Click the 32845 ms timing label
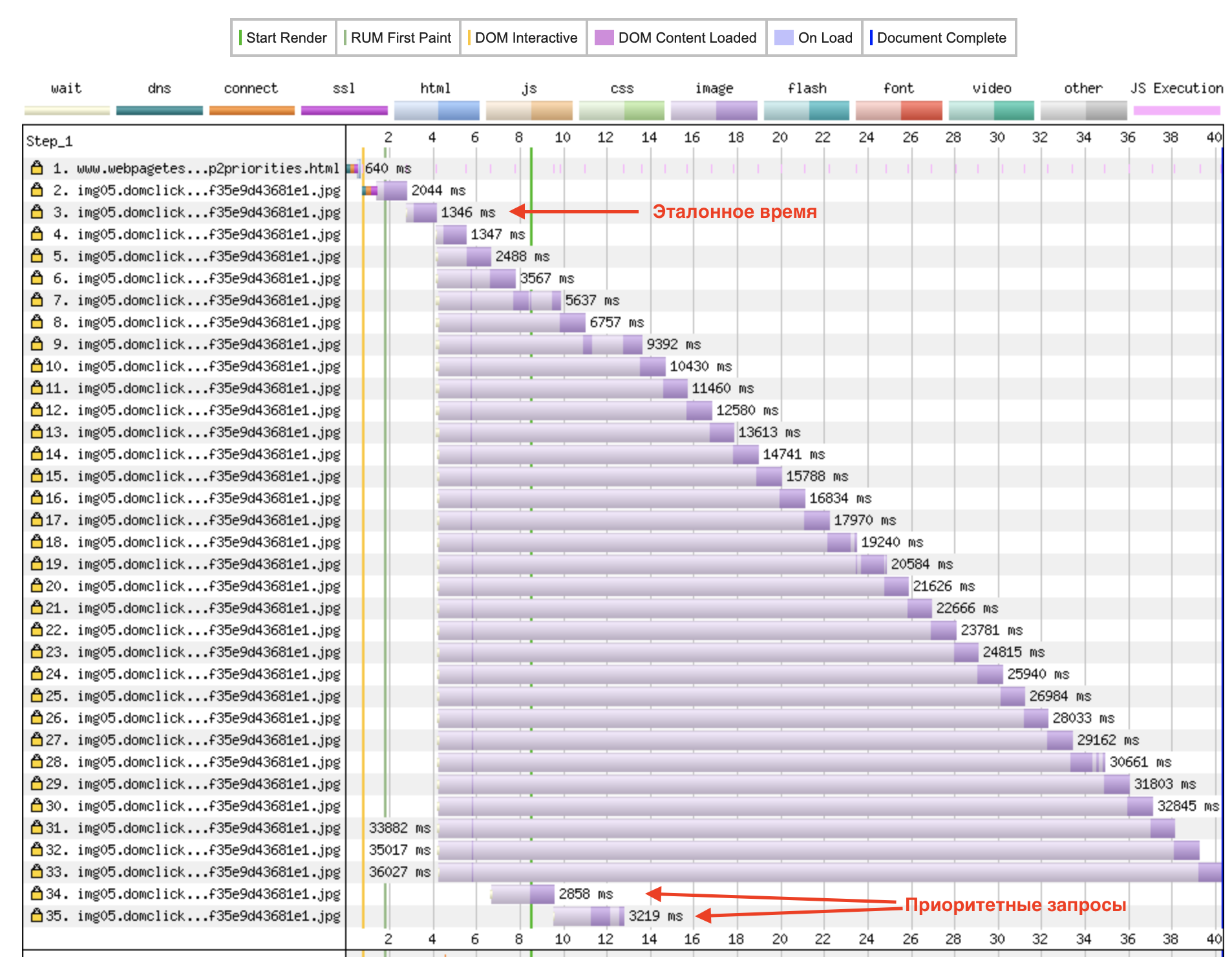 (x=1188, y=806)
